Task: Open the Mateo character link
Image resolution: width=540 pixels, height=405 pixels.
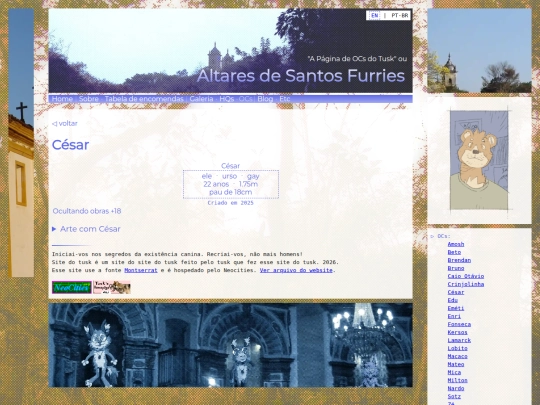Action: [x=456, y=364]
